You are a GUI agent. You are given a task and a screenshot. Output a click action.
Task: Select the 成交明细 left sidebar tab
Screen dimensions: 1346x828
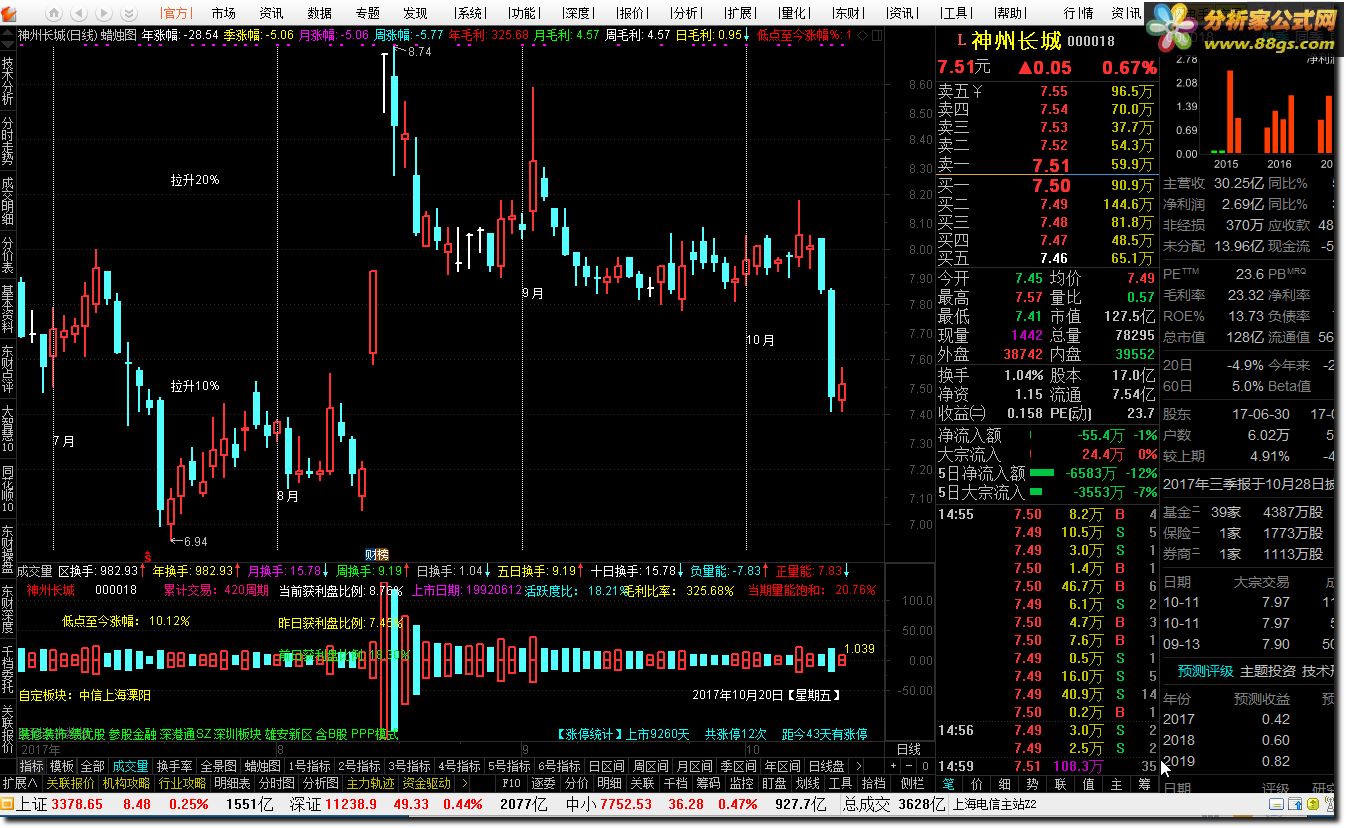click(8, 201)
